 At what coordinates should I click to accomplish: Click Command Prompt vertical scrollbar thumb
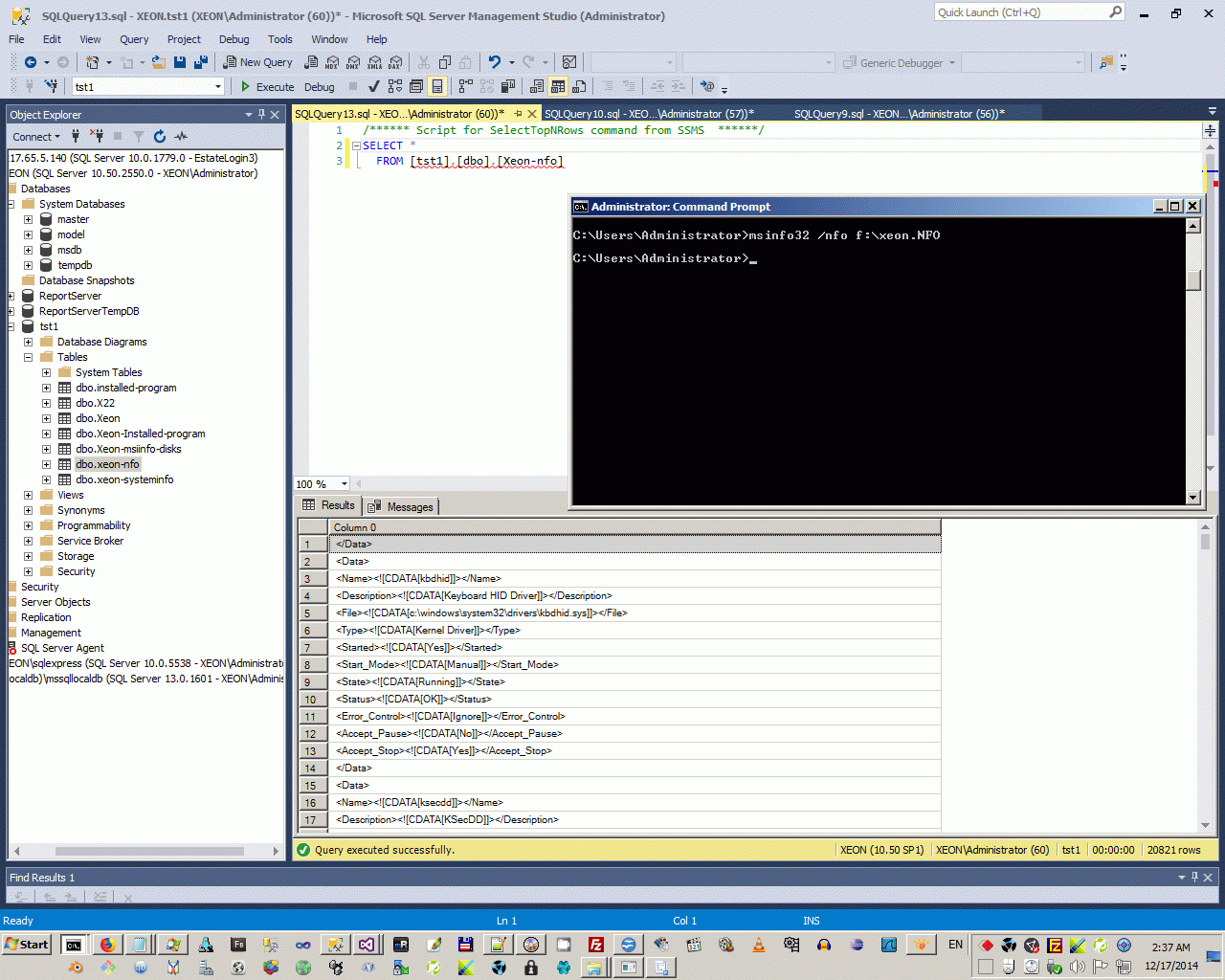(x=1193, y=279)
